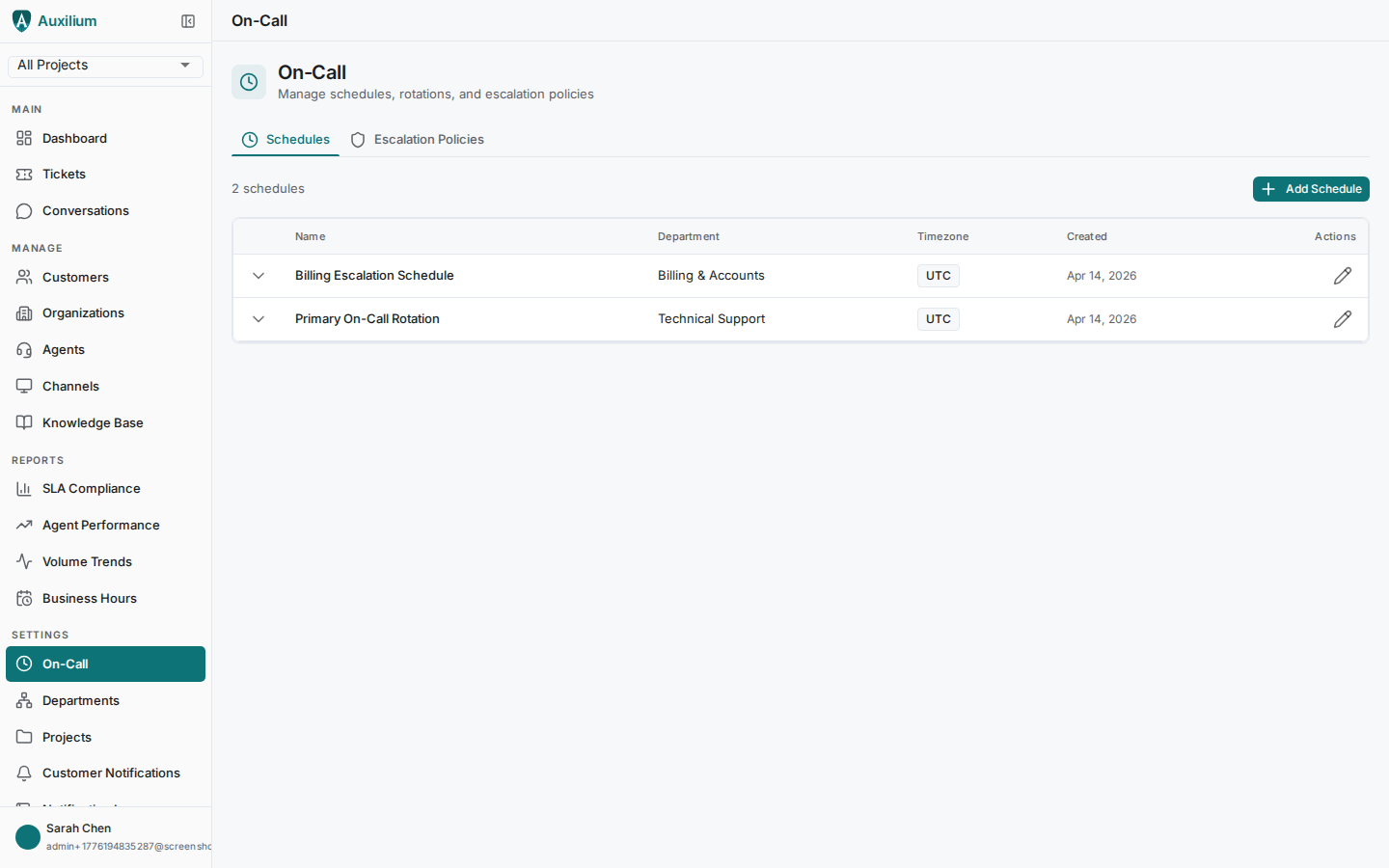The height and width of the screenshot is (868, 1389).
Task: Edit the Billing Escalation Schedule with the pencil icon
Action: [x=1343, y=276]
